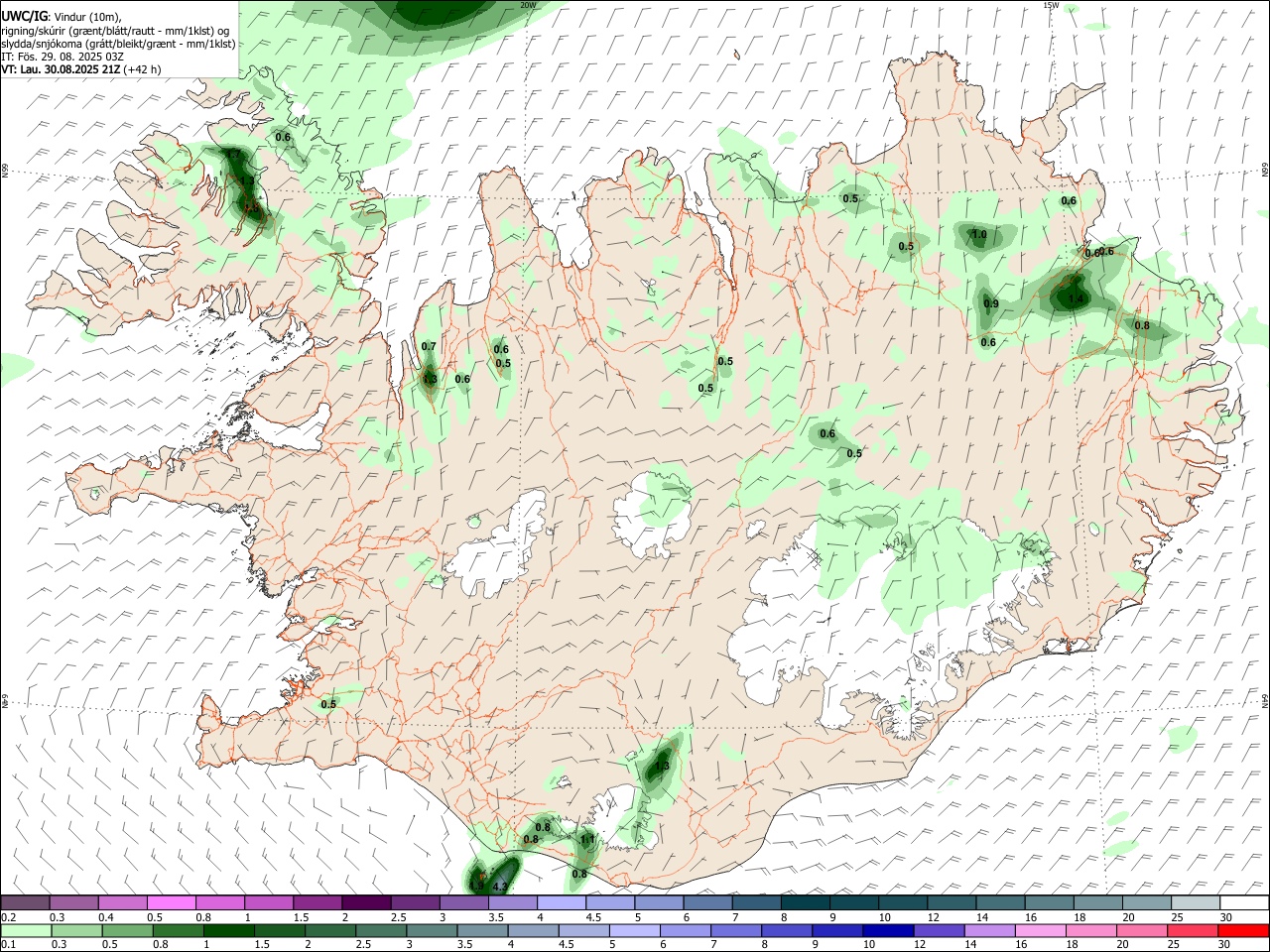Click the 64N latitude label on right edge
This screenshot has width=1270, height=952.
tap(1265, 700)
